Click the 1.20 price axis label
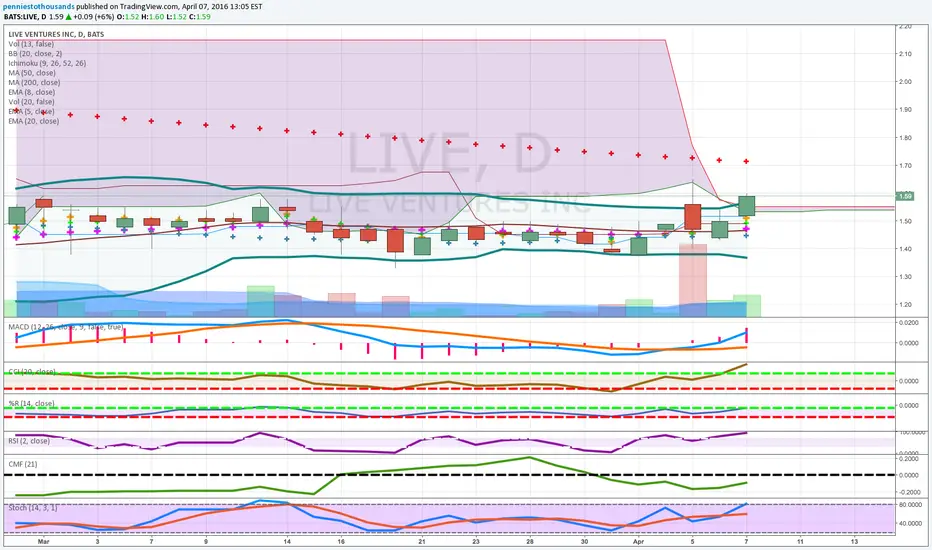932x550 pixels. point(905,305)
